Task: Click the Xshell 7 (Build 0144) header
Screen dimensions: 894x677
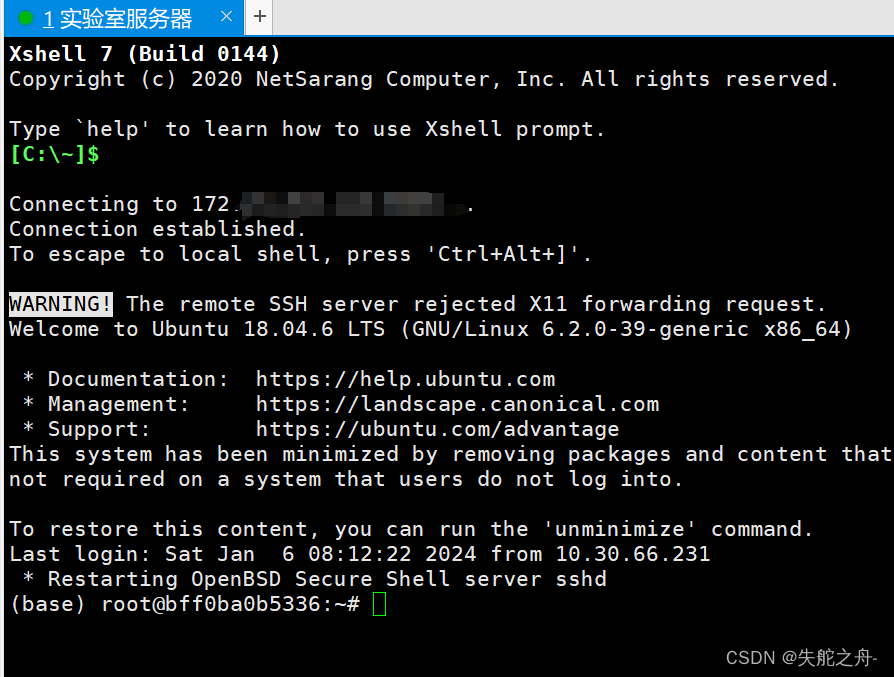Action: point(145,54)
